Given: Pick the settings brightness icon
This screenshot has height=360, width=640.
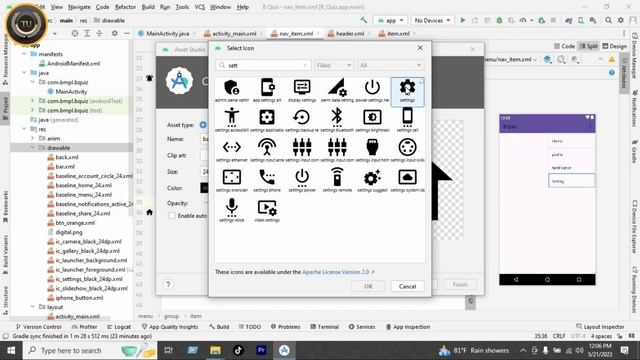Looking at the screenshot, I should [372, 120].
